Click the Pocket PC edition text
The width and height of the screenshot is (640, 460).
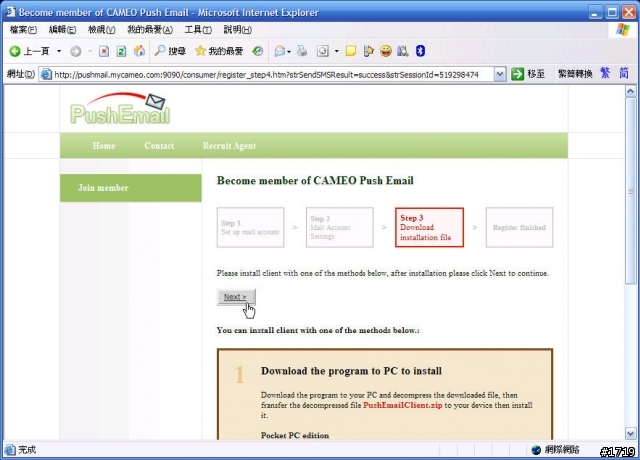point(295,435)
